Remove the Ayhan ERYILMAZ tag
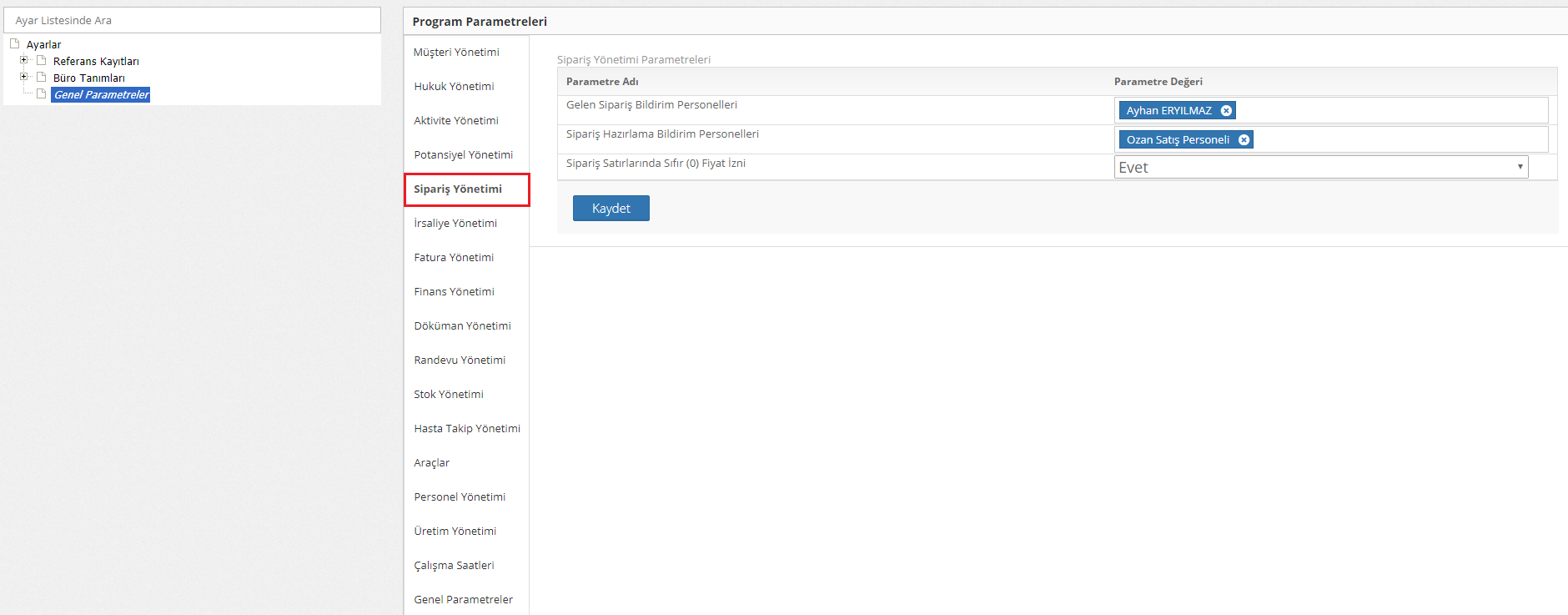Image resolution: width=1568 pixels, height=615 pixels. pyautogui.click(x=1226, y=111)
